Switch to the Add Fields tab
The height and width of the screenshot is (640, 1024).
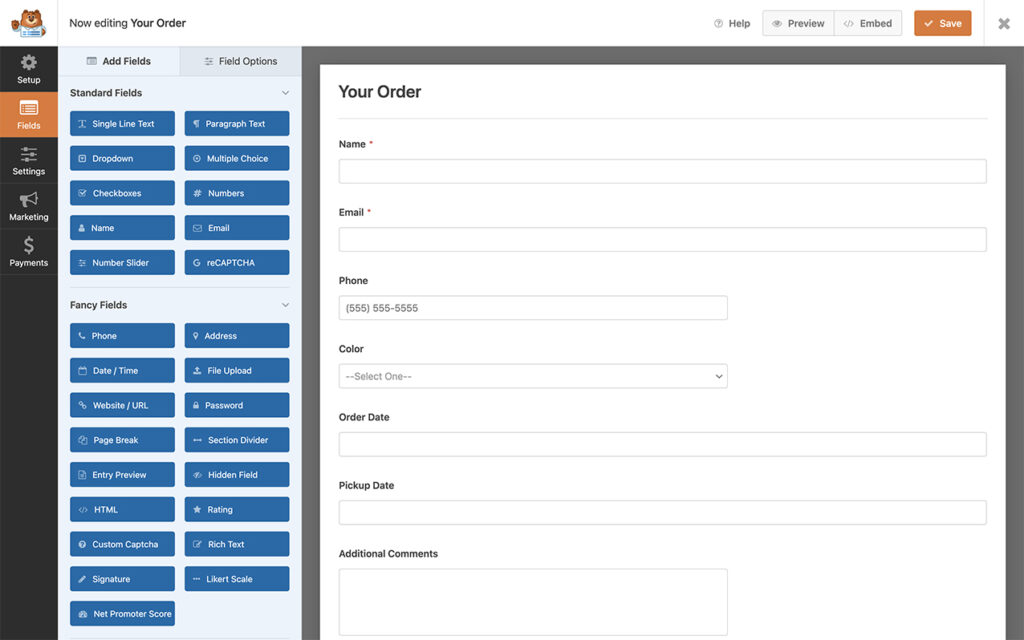click(120, 61)
